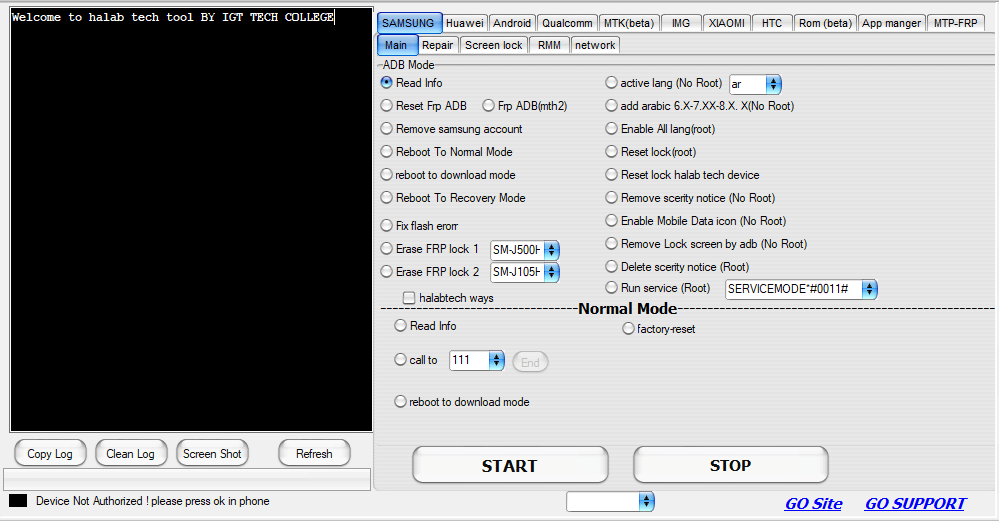Select ADB reboot to download mode
Screen dimensions: 999x521
[x=386, y=175]
